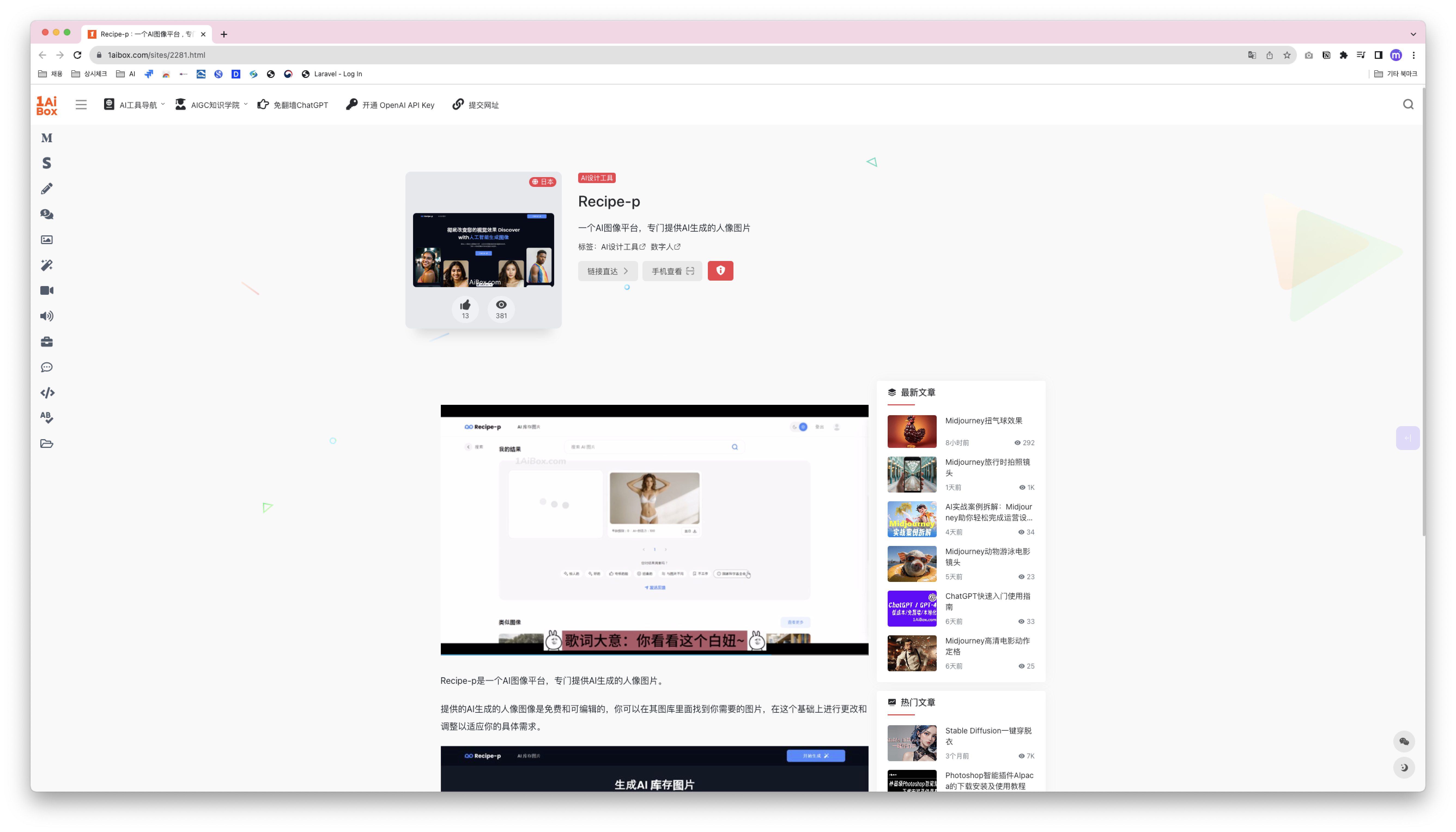Open the tab search chevron

click(1413, 34)
